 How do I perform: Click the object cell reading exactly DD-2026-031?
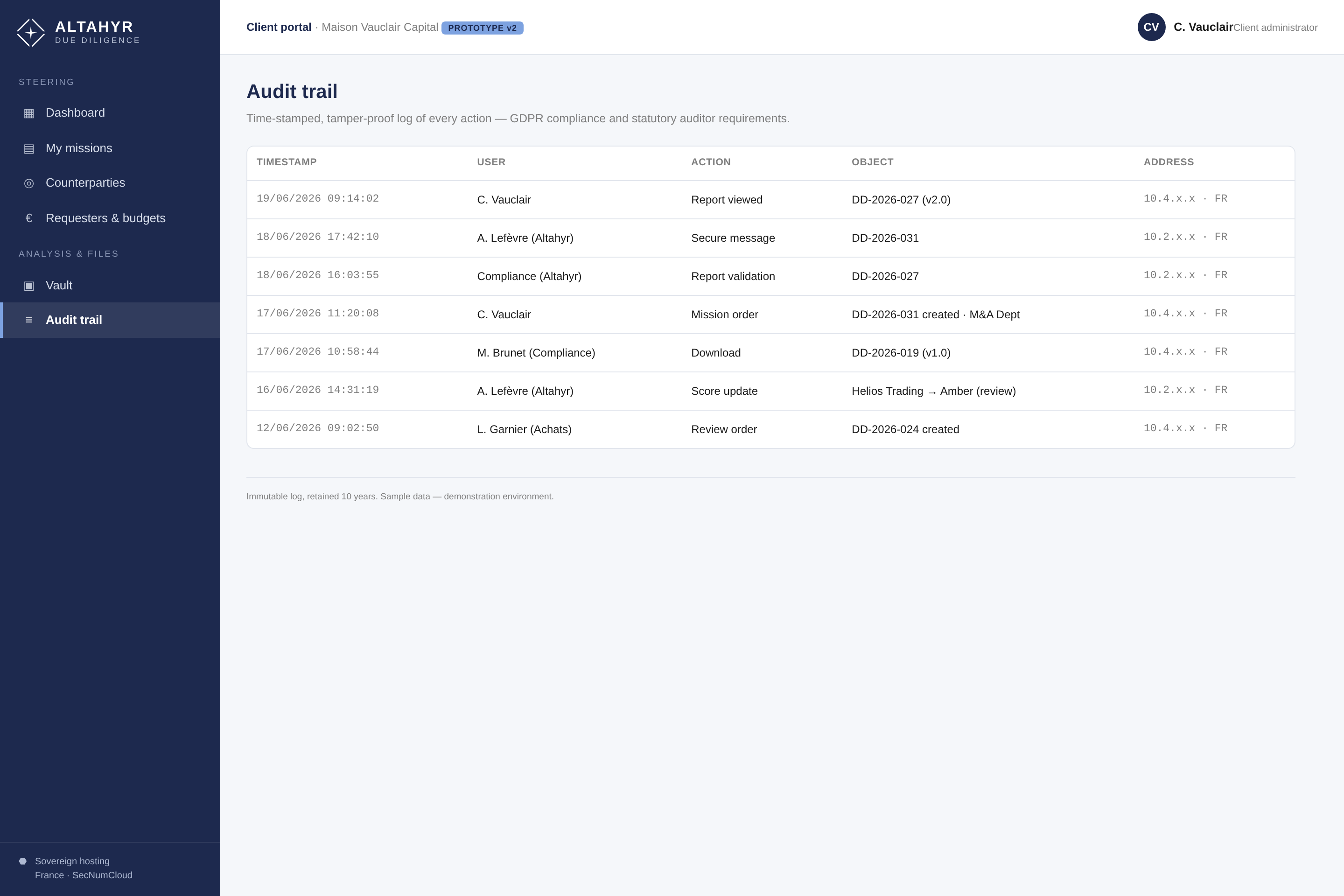tap(885, 238)
